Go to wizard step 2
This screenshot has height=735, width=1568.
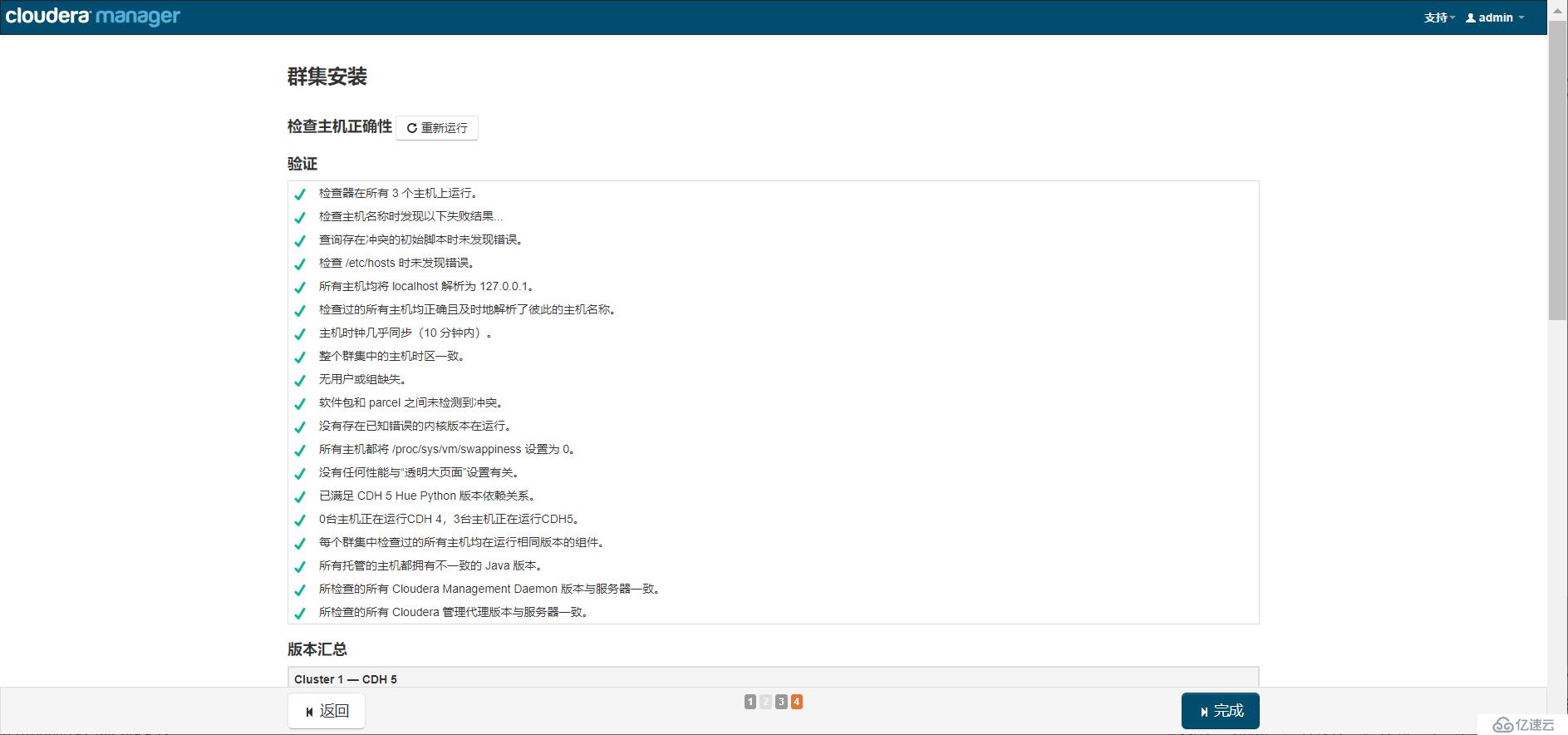[766, 702]
